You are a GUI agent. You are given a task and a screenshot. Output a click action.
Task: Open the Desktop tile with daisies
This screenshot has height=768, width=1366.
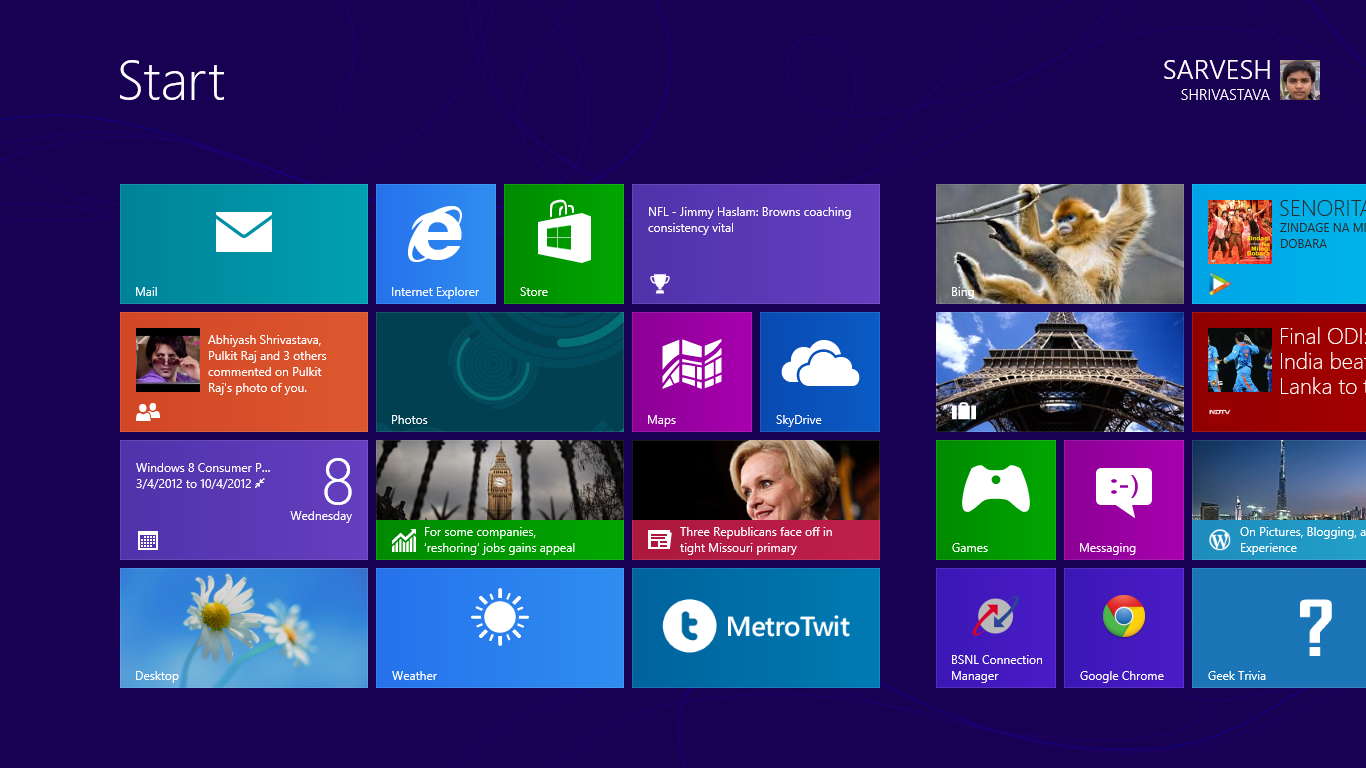click(x=244, y=628)
